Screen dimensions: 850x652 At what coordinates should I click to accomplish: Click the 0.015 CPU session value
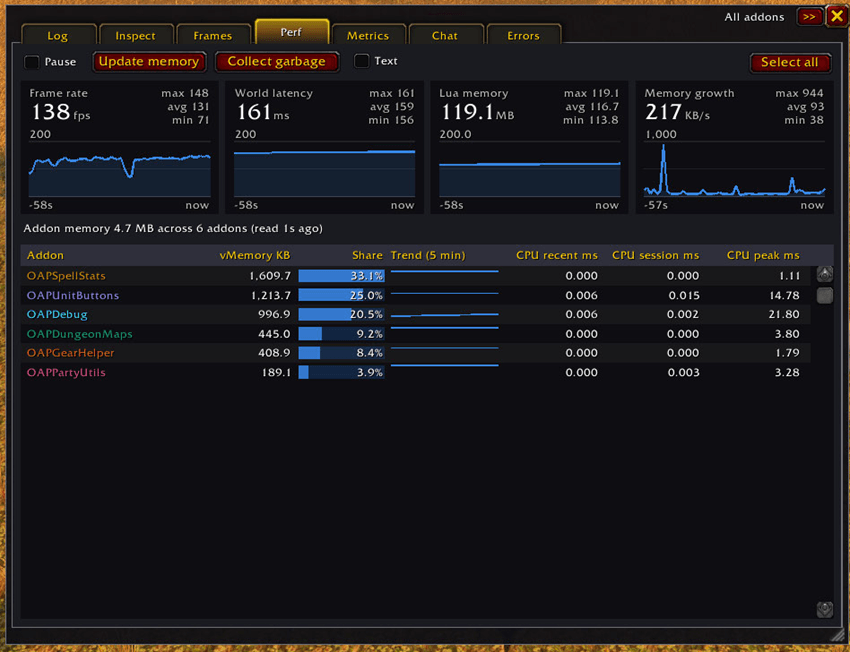click(683, 295)
